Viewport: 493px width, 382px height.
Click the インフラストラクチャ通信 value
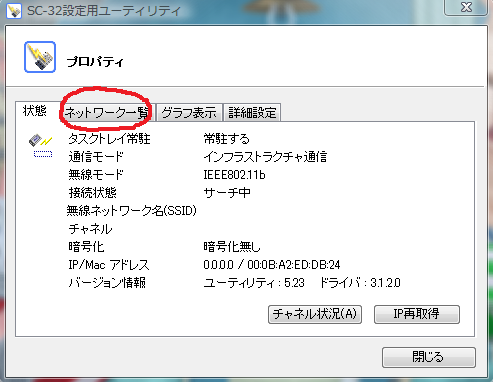[265, 157]
